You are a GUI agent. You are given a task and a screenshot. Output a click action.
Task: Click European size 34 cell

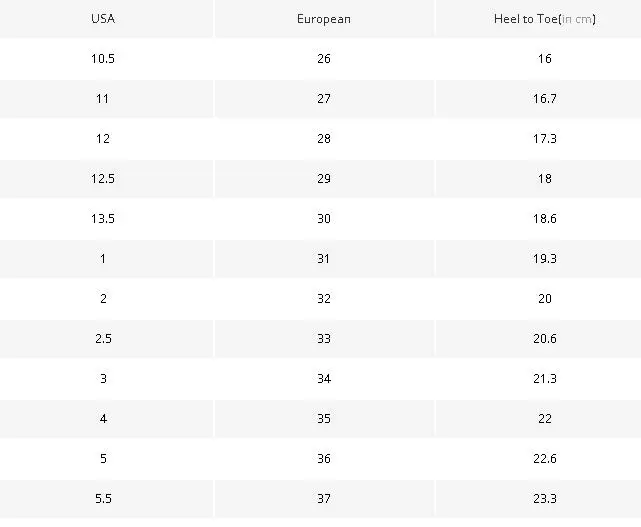[x=324, y=379]
